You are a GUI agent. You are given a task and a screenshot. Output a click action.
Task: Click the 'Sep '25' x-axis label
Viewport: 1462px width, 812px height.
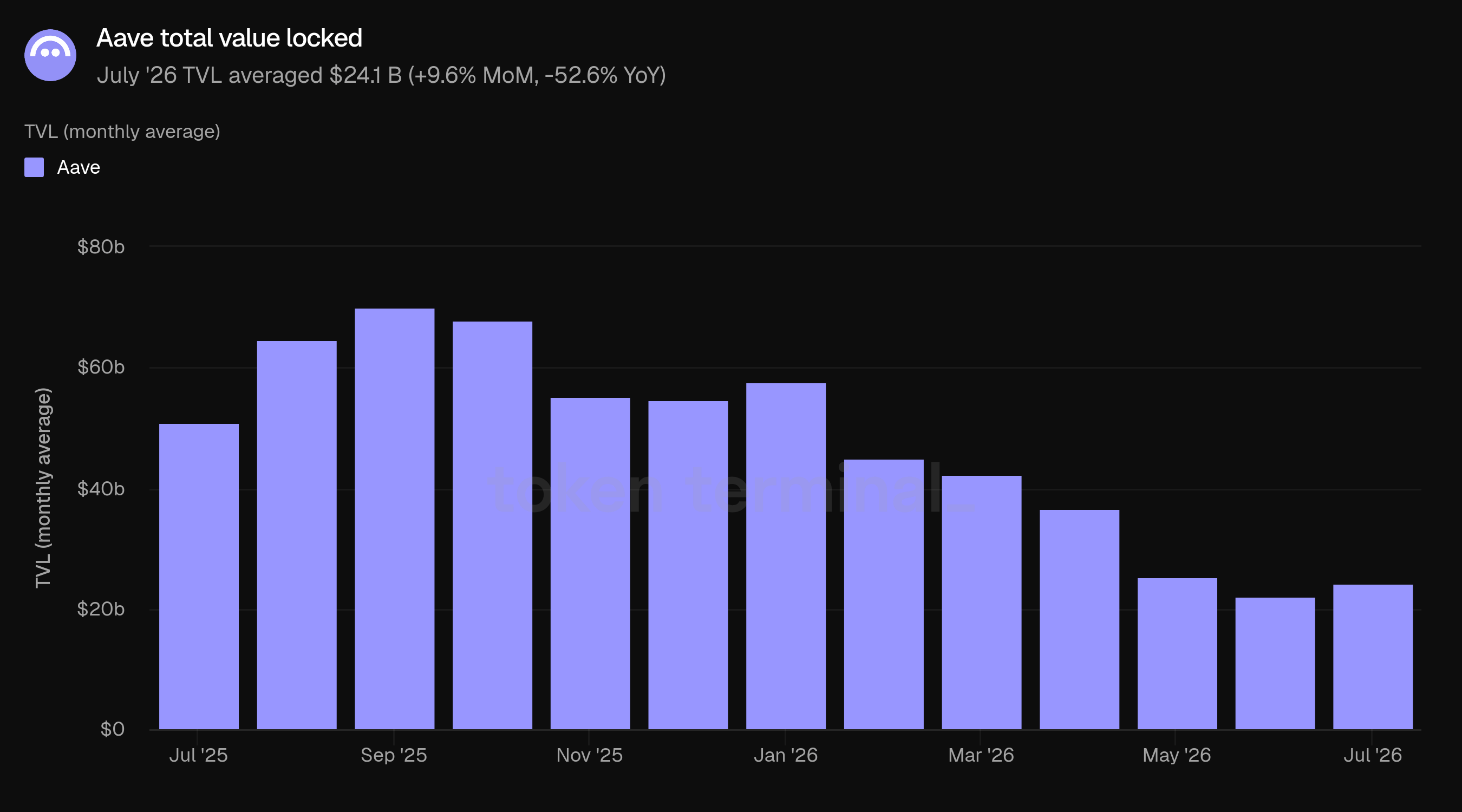pos(394,755)
